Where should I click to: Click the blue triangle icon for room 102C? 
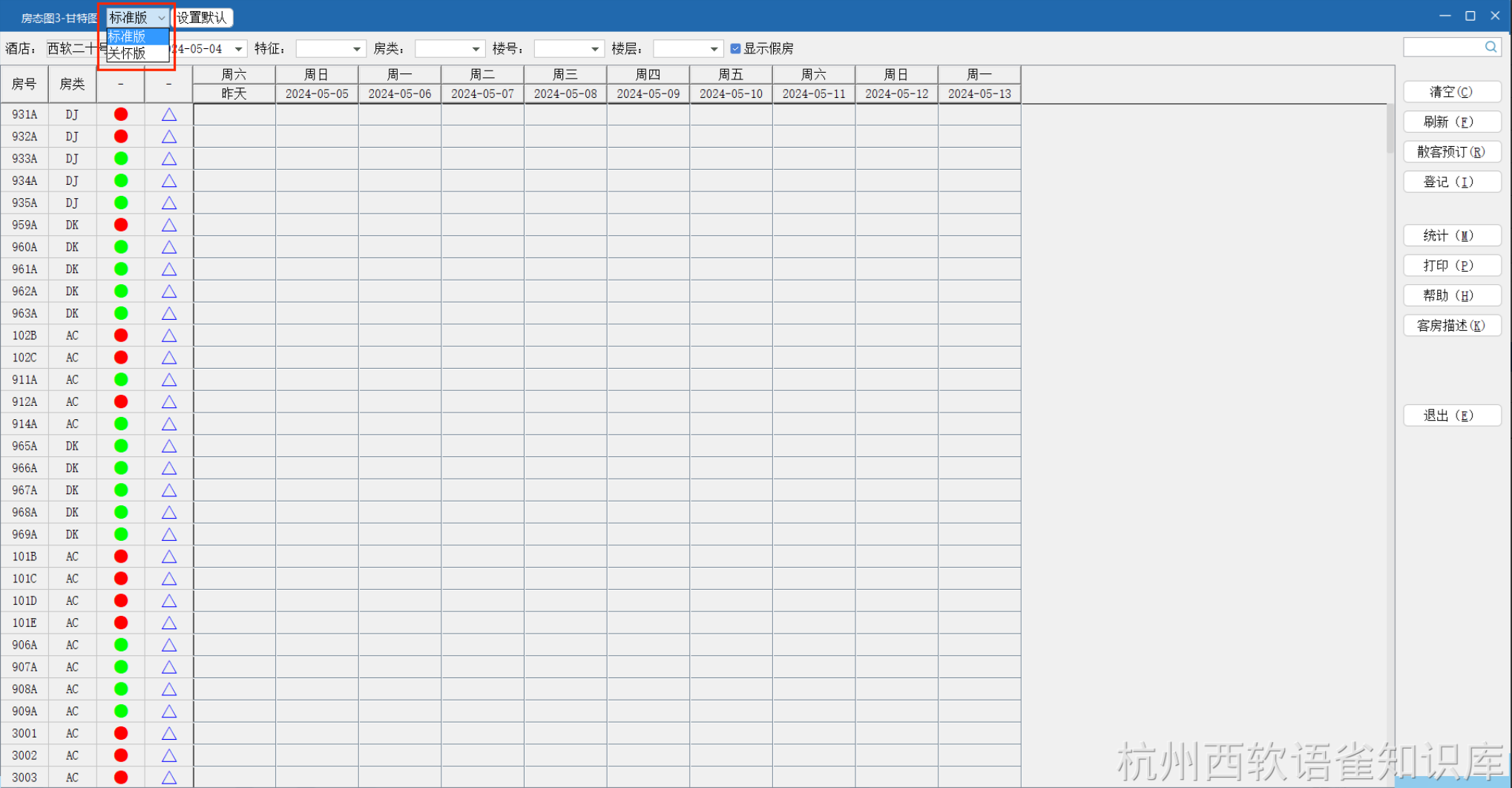169,358
